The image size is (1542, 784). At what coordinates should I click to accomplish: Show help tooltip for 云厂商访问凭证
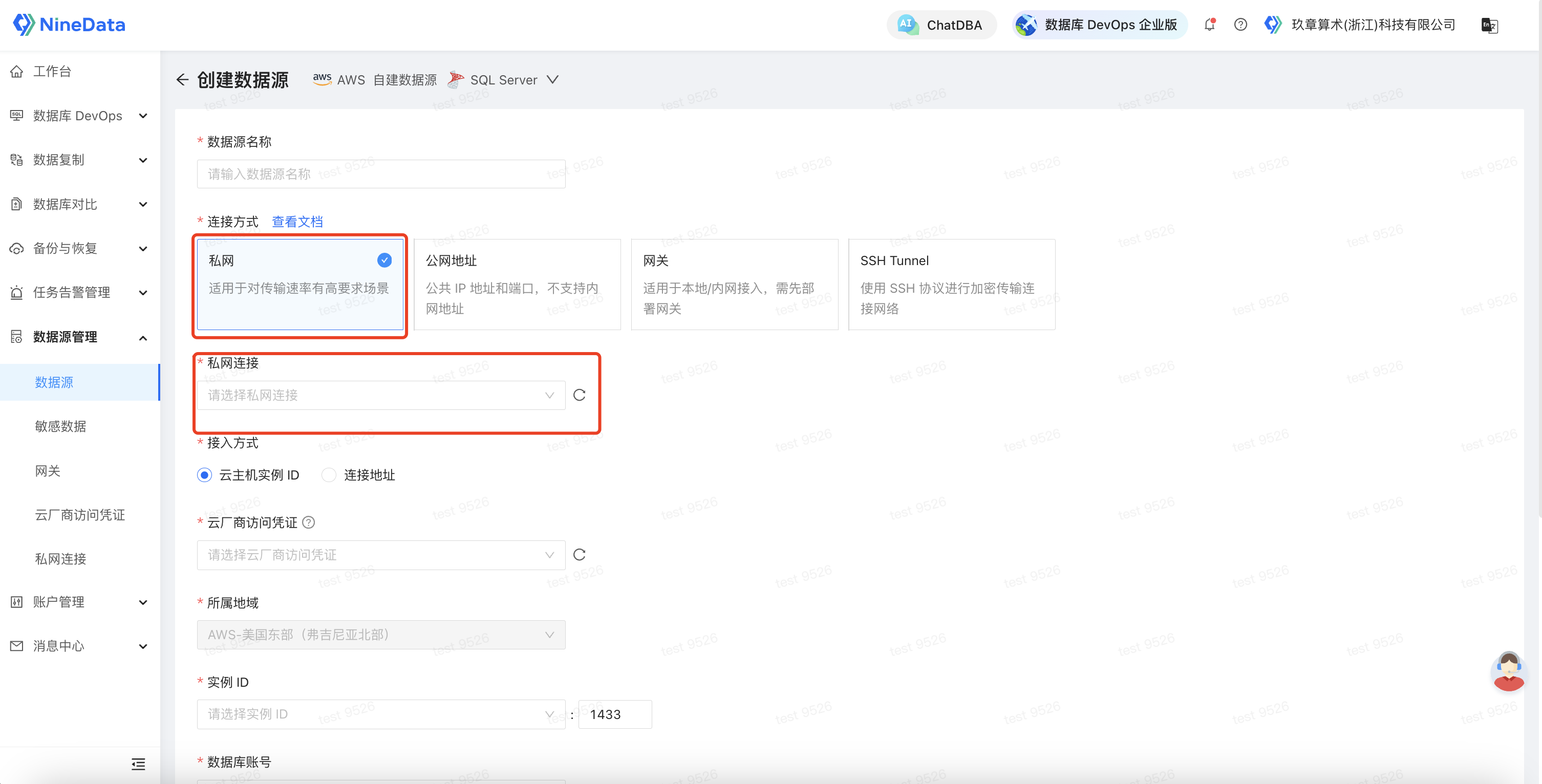309,522
